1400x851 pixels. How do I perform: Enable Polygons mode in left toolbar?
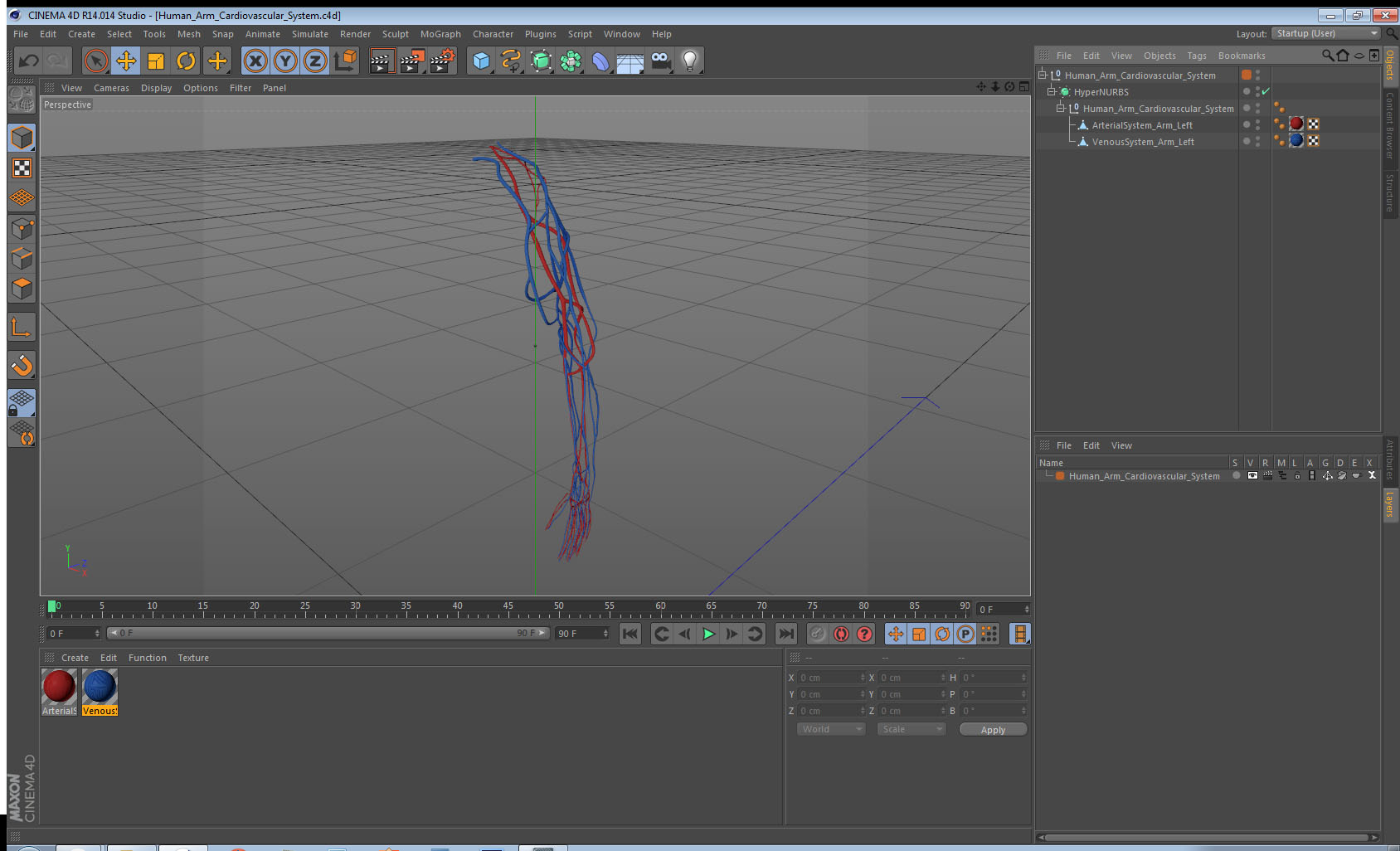pyautogui.click(x=22, y=289)
